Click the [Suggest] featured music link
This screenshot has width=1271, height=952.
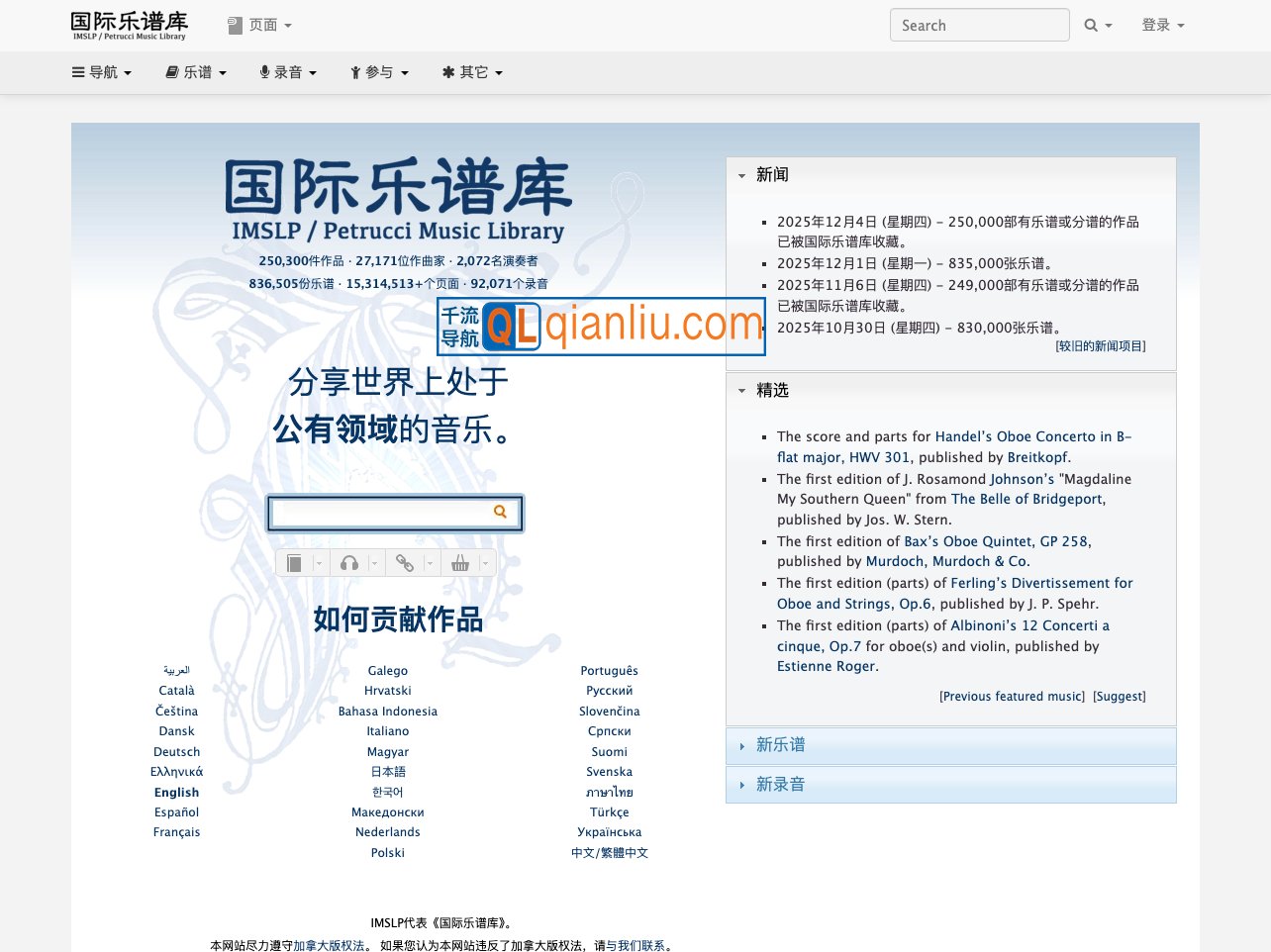coord(1119,696)
